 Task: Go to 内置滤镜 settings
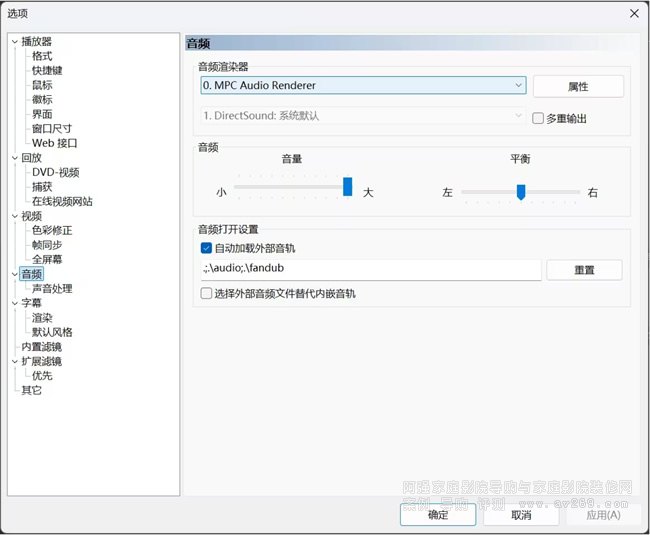pos(41,347)
